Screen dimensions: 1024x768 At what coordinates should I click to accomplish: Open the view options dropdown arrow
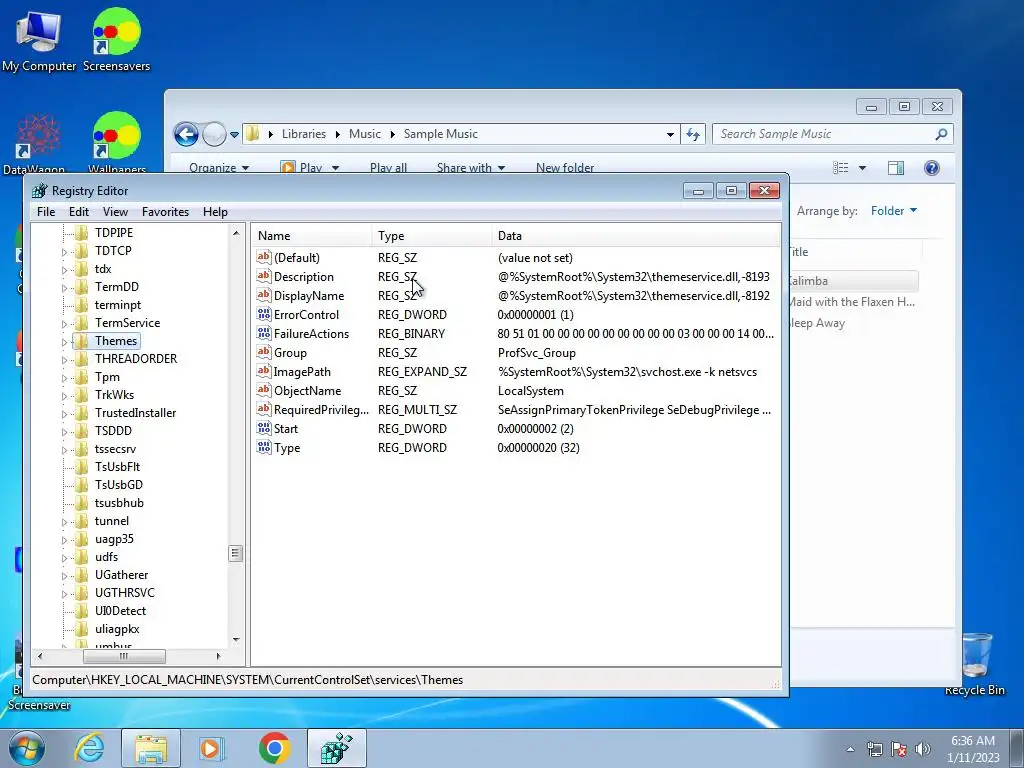tap(862, 168)
